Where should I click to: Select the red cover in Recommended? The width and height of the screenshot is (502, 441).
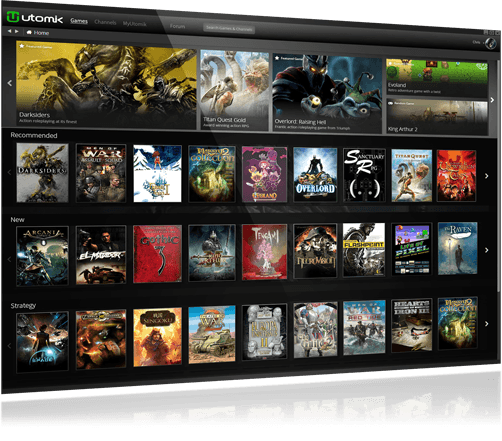456,176
